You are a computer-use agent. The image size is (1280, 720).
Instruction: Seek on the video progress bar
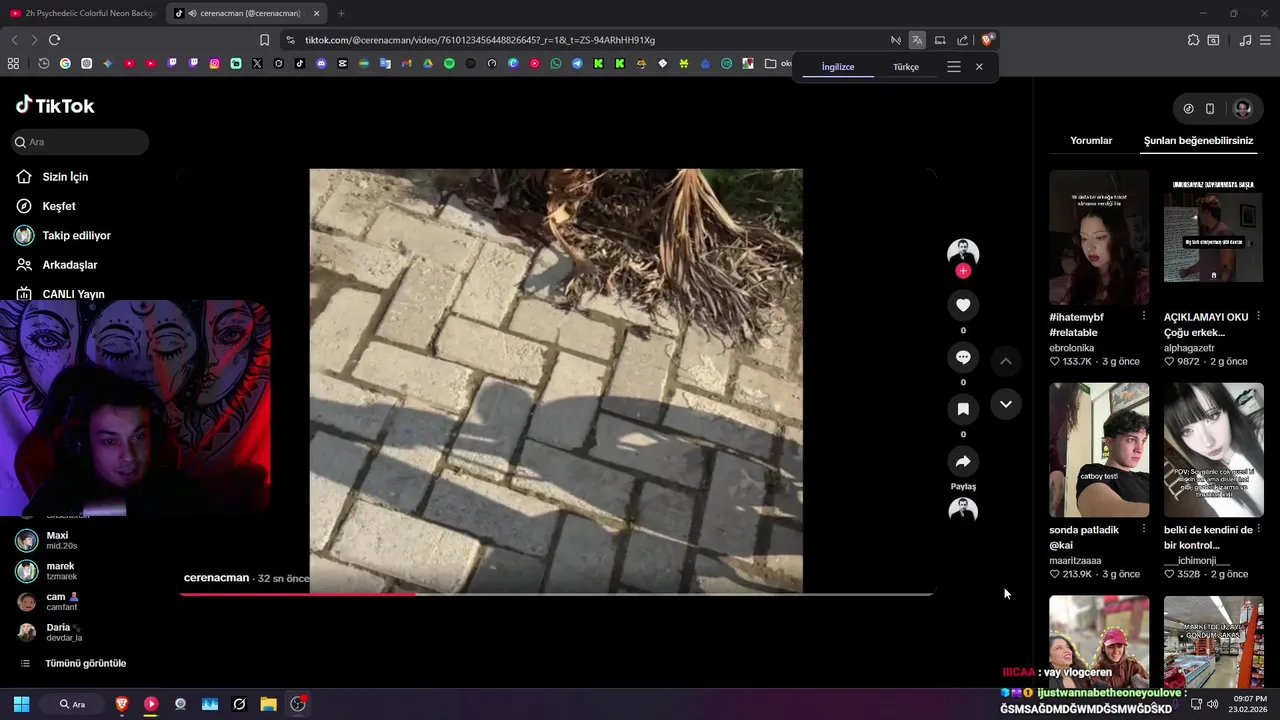tap(556, 594)
